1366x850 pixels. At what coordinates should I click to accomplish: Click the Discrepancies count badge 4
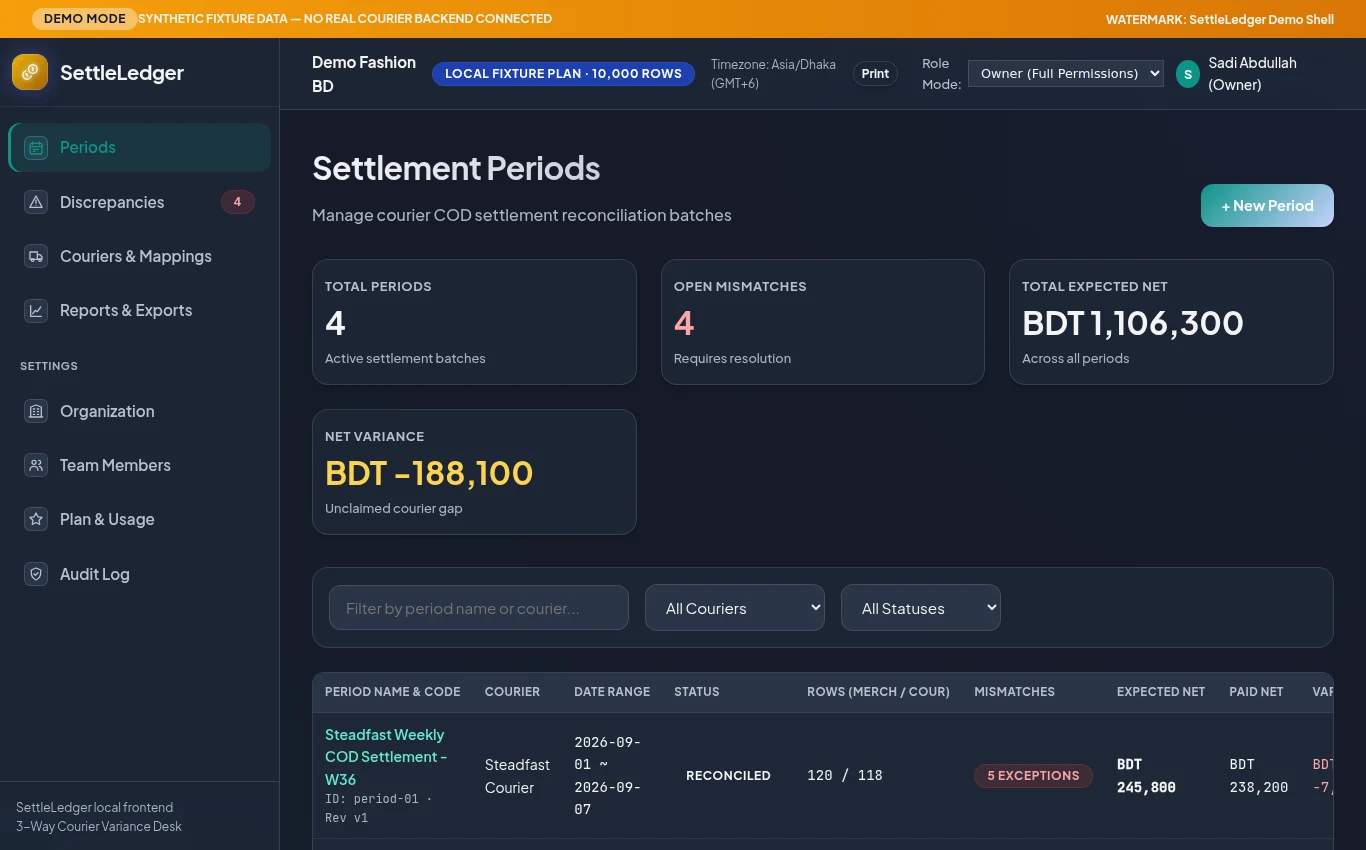pyautogui.click(x=237, y=202)
